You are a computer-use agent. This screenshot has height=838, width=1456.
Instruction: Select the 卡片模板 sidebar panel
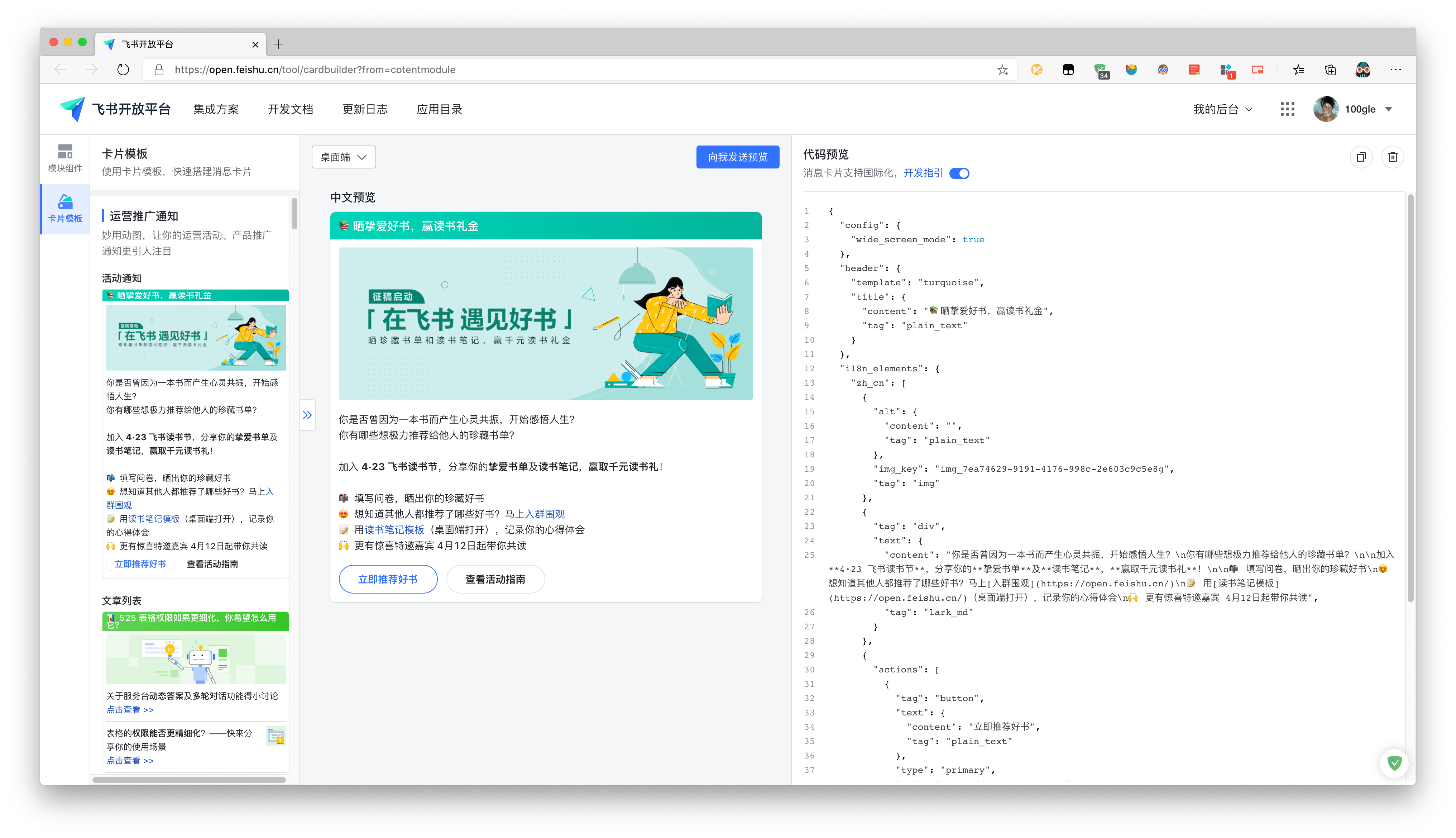[65, 209]
